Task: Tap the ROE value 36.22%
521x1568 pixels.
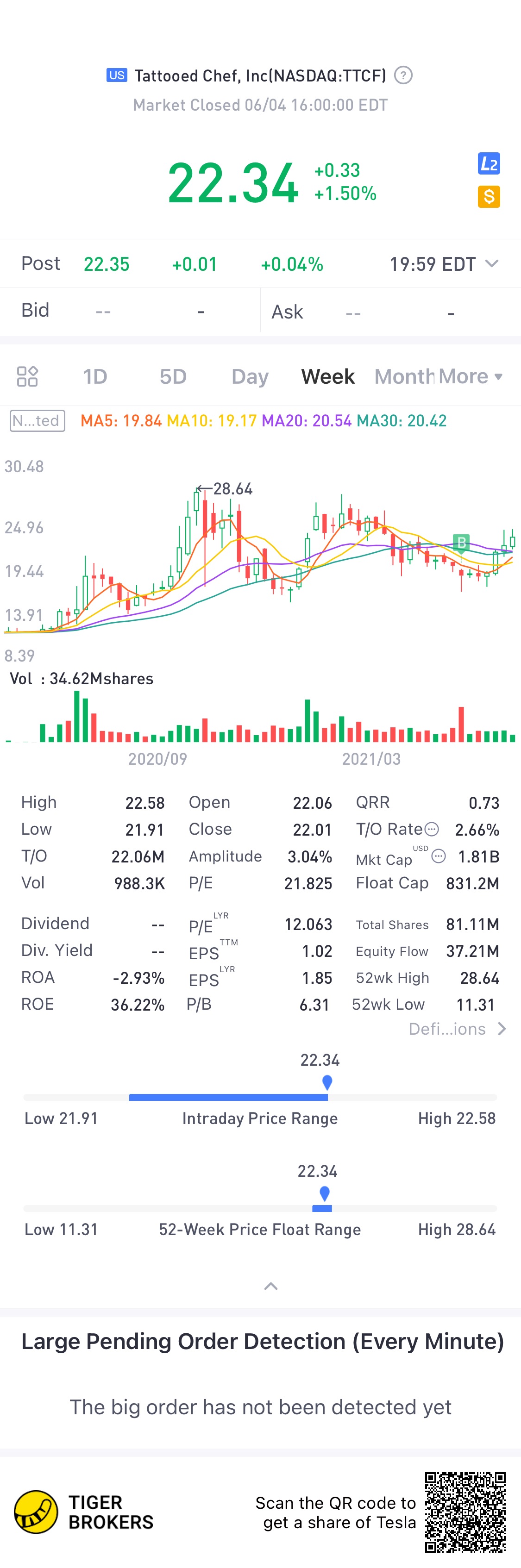Action: (x=138, y=1004)
